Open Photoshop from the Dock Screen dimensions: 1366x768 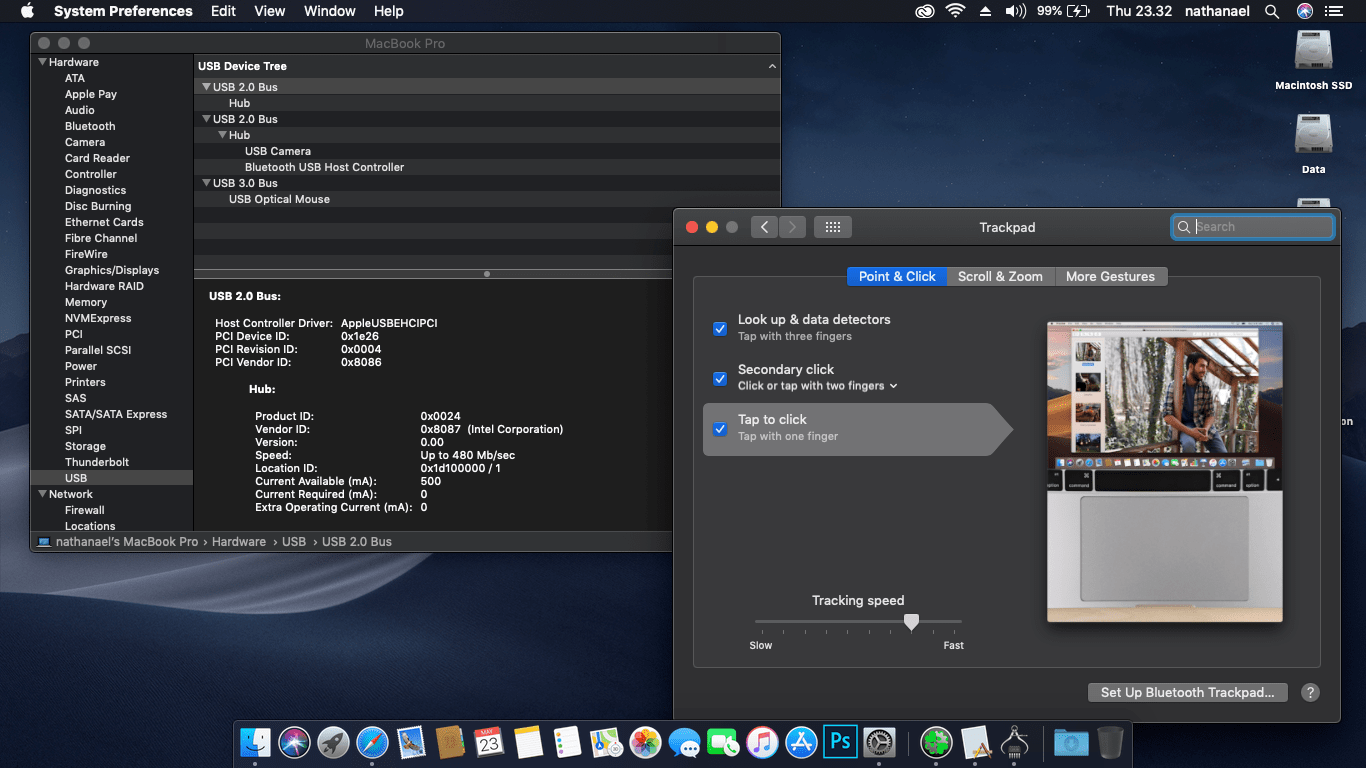coord(841,742)
